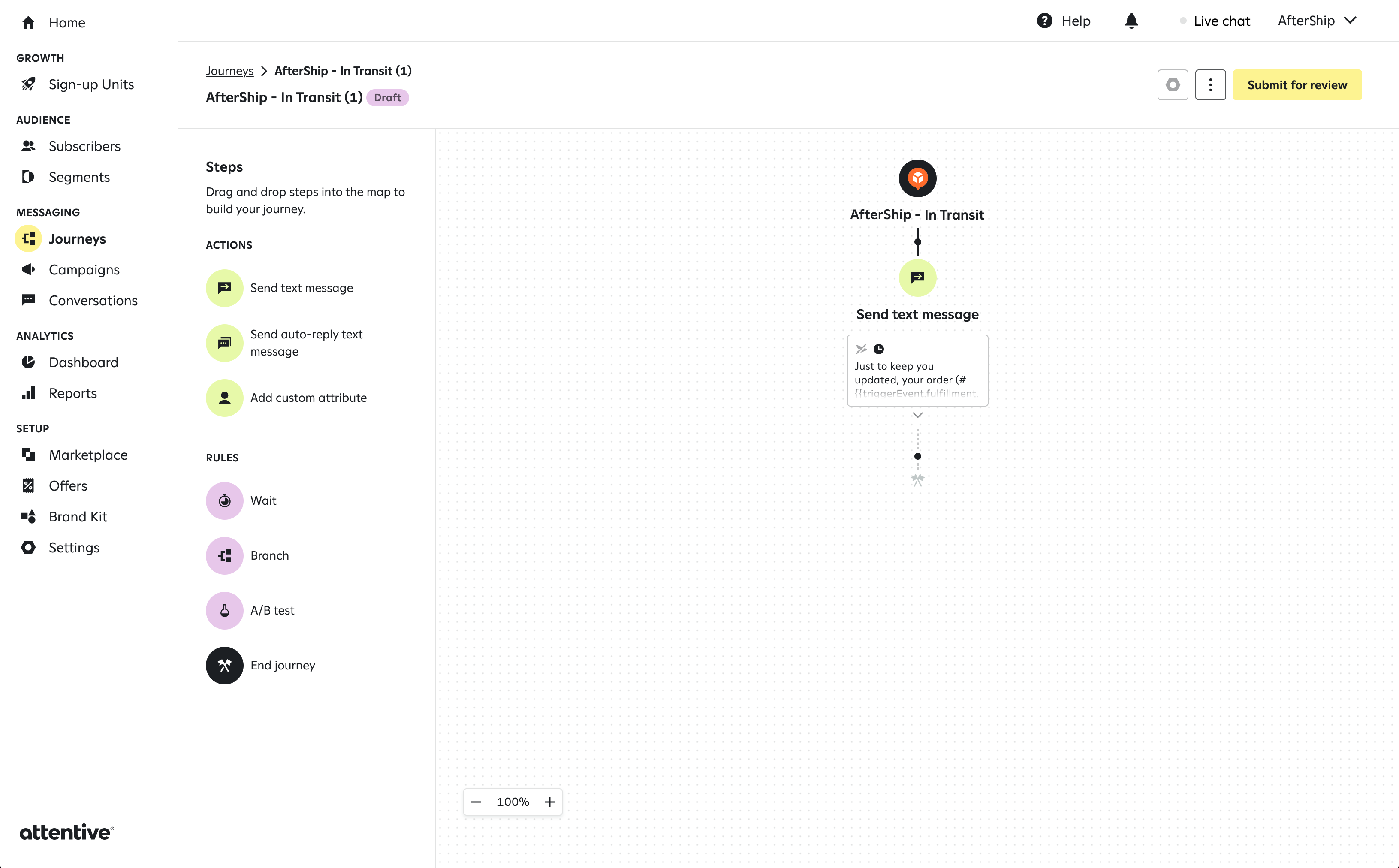1399x868 pixels.
Task: Click the AfterShip trigger node icon
Action: [917, 178]
